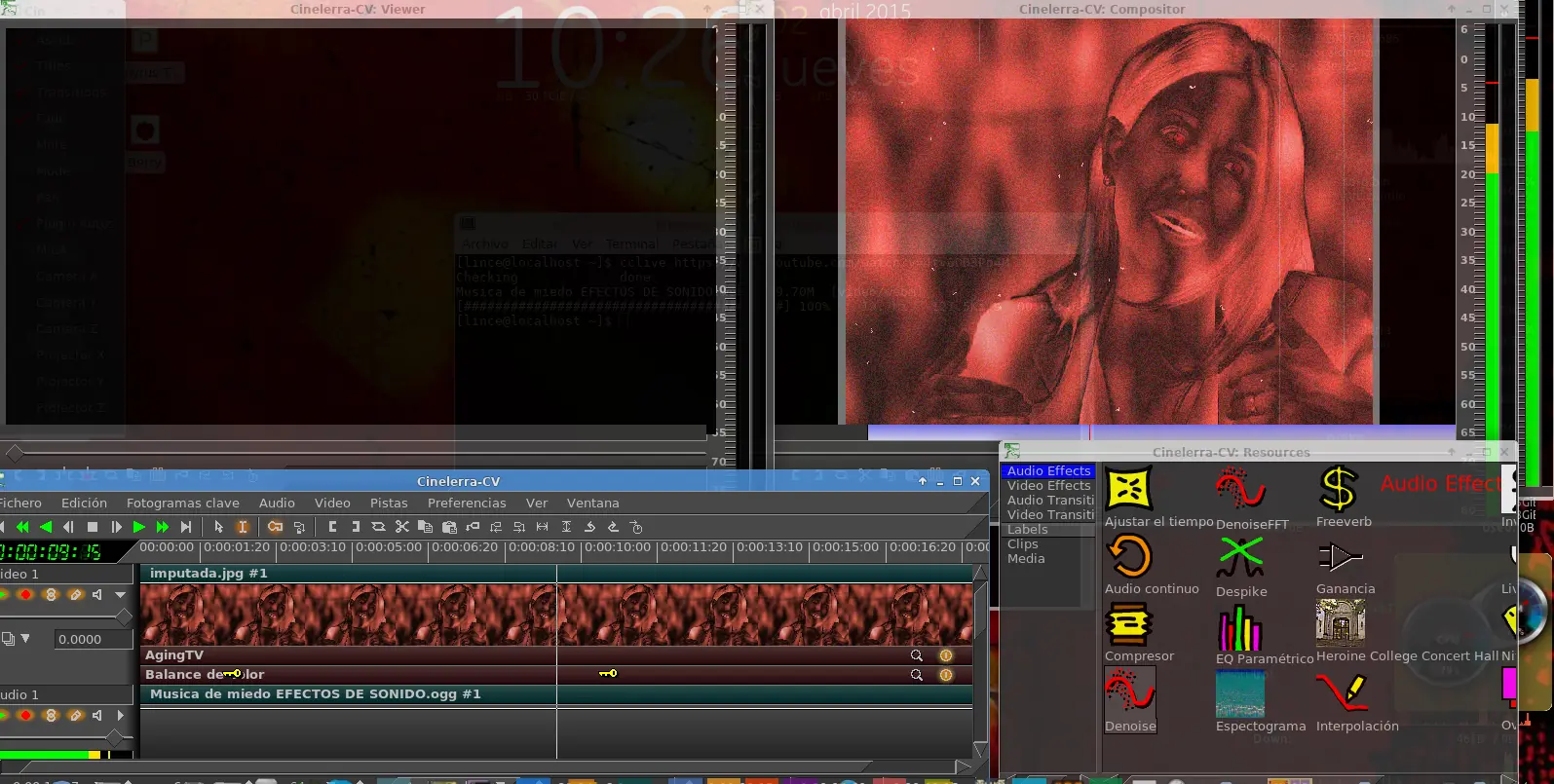
Task: Undo the last edit
Action: click(589, 527)
